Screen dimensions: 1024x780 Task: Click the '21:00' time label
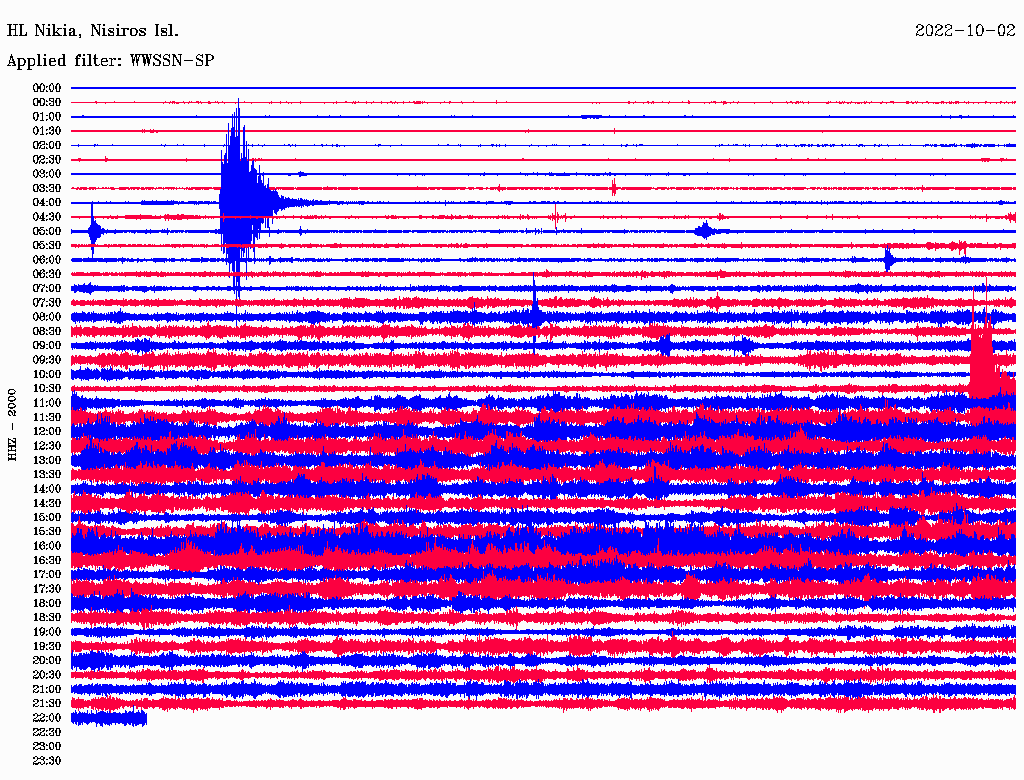tap(46, 689)
